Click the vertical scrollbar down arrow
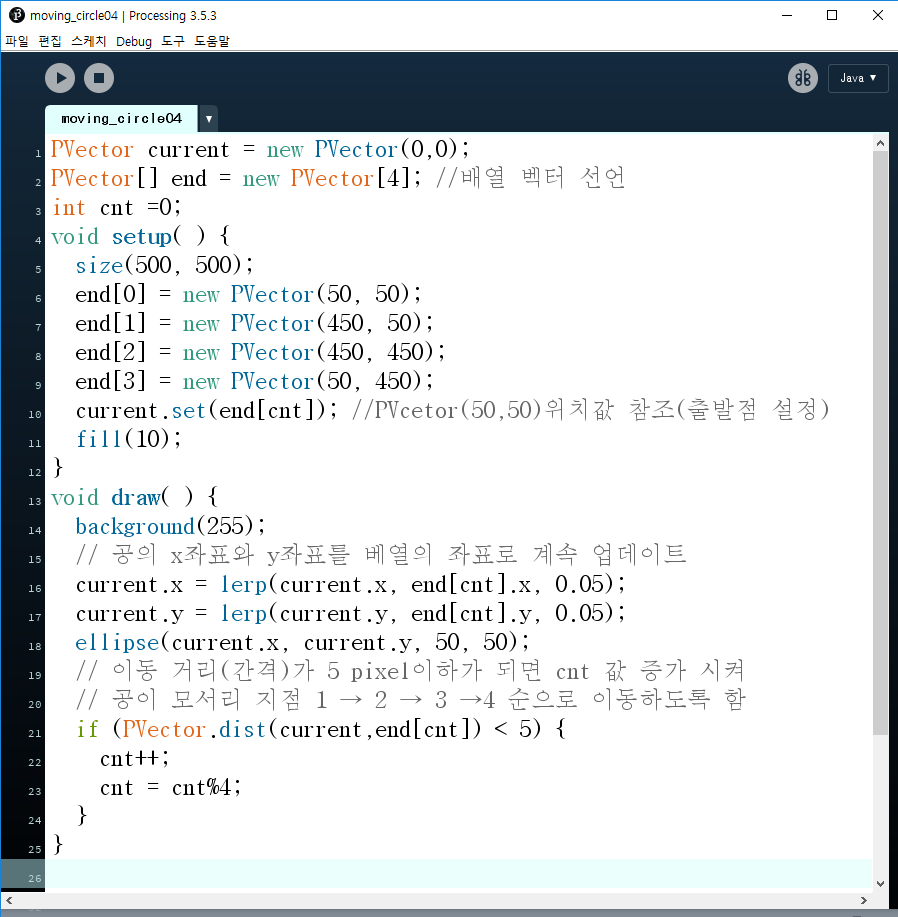The image size is (898, 917). 880,883
